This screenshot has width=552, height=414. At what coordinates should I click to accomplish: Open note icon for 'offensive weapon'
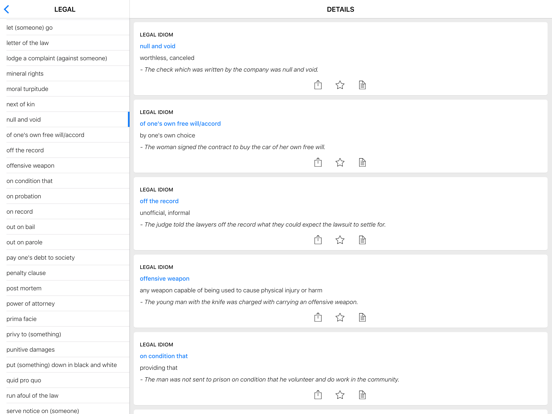362,317
